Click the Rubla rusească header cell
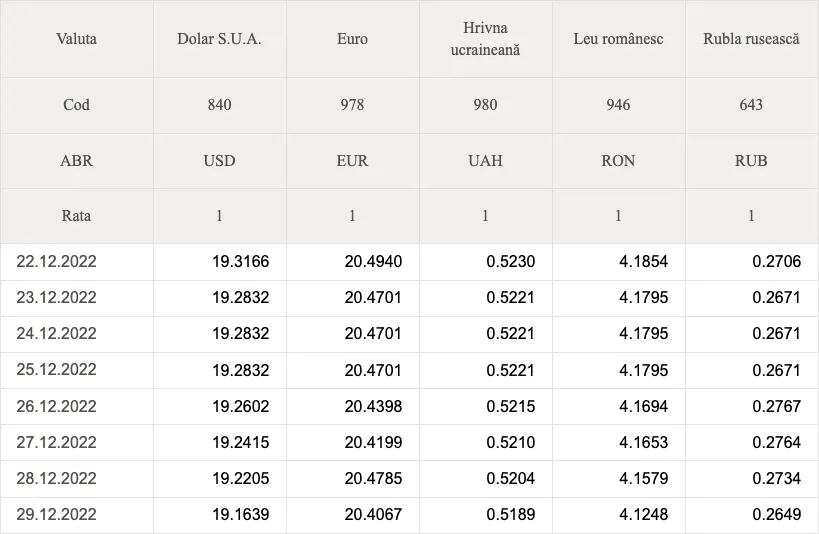 752,39
